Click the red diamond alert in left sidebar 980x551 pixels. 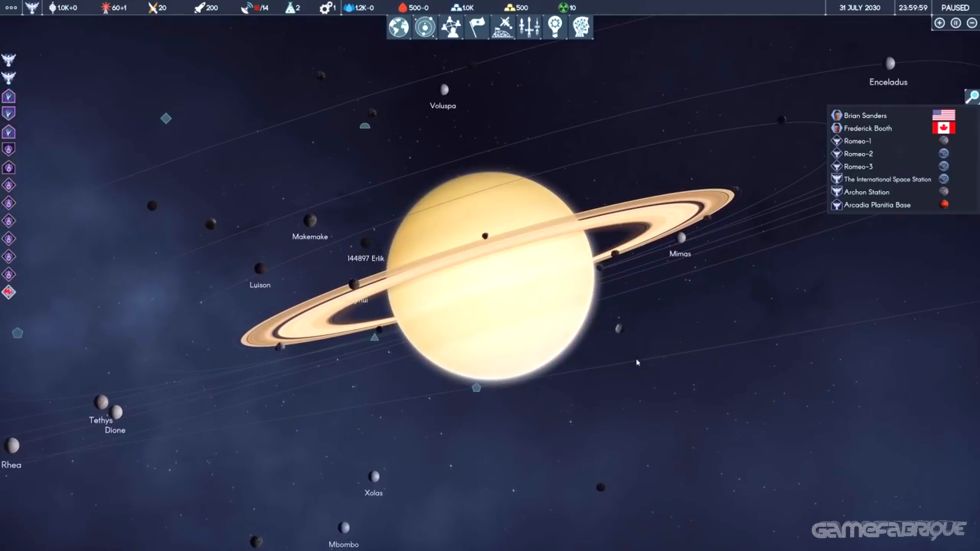(9, 292)
